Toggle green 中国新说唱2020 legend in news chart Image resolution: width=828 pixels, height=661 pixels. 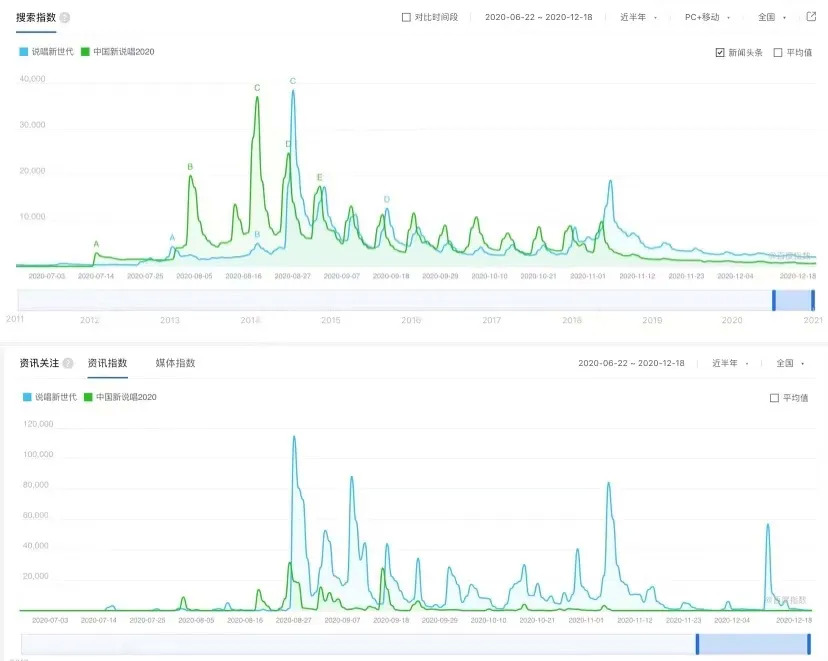[120, 397]
